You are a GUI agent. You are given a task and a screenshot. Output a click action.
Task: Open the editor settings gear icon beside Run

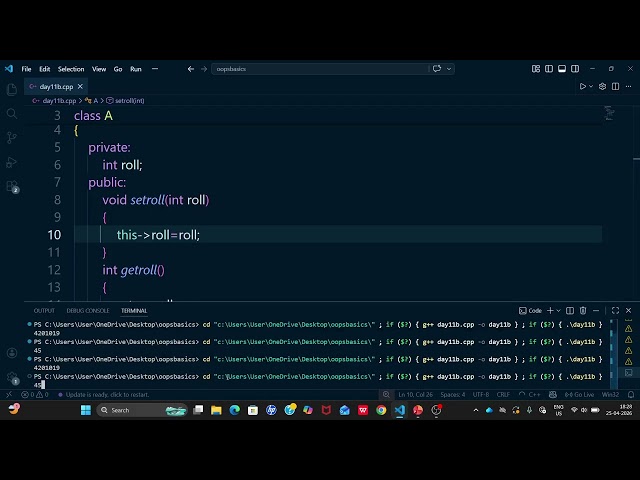coord(602,87)
